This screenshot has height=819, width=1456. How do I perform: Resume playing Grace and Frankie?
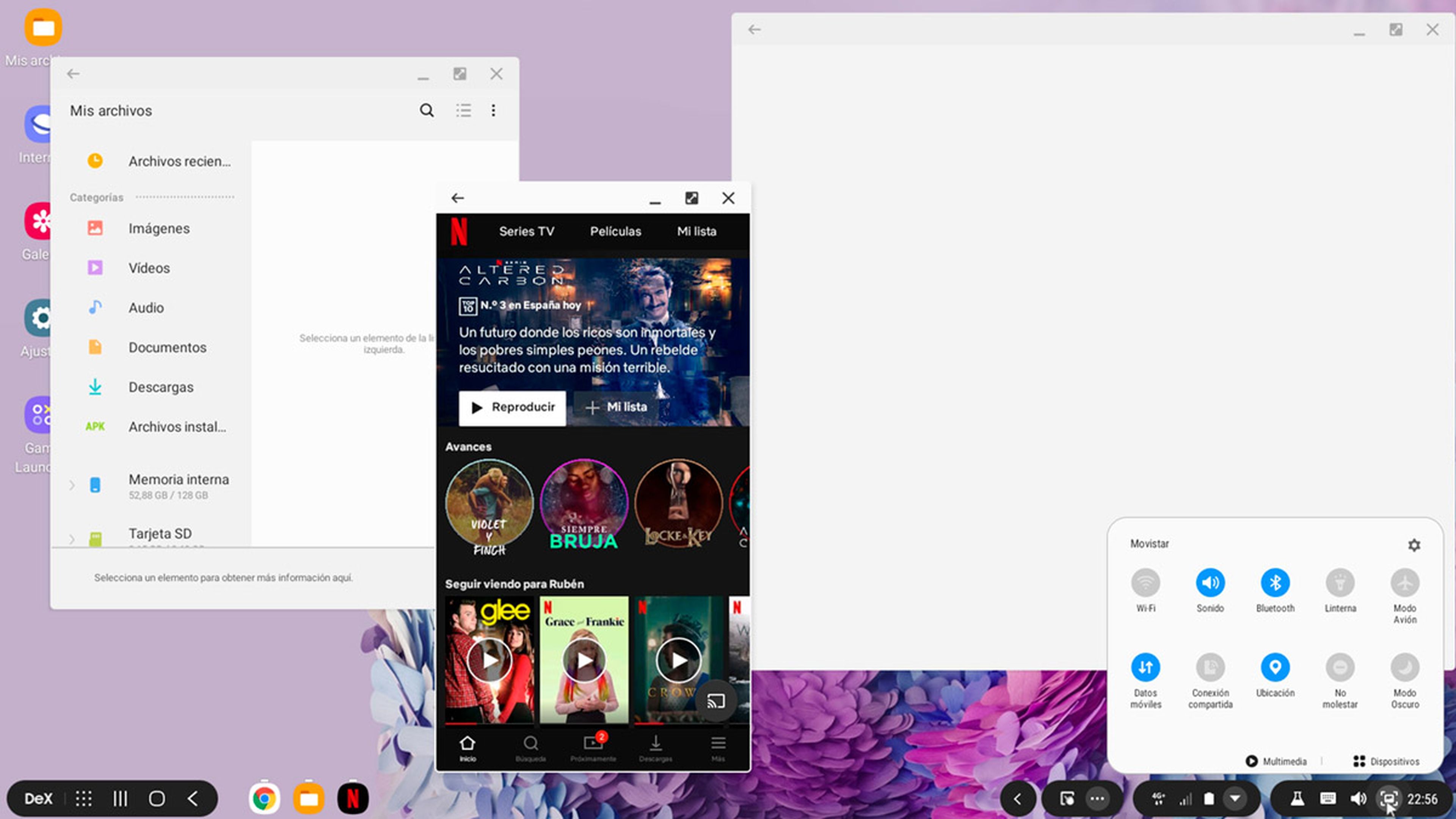click(x=584, y=660)
